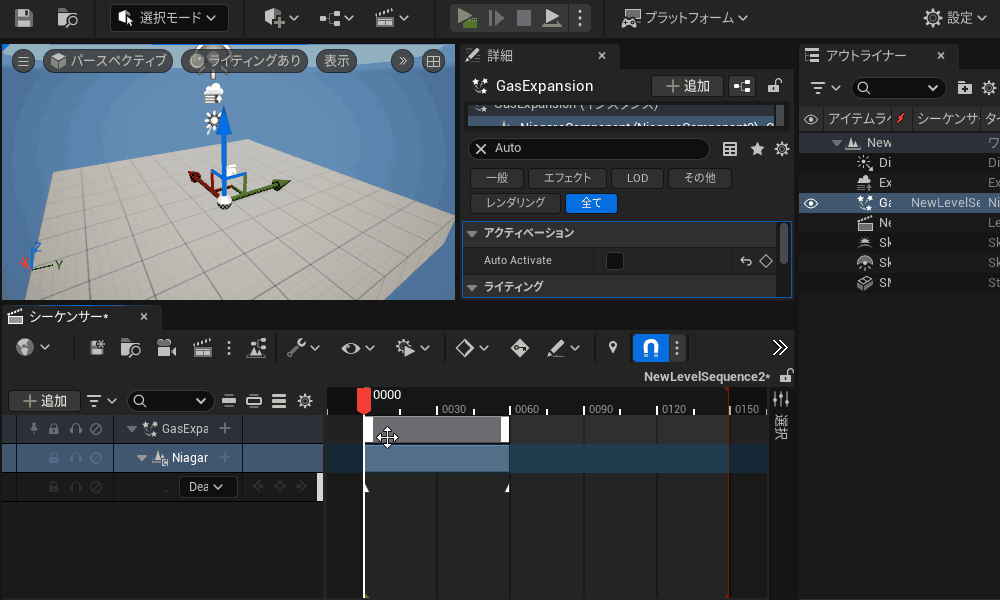
Task: Collapse the アクティベーション section
Action: click(x=472, y=233)
